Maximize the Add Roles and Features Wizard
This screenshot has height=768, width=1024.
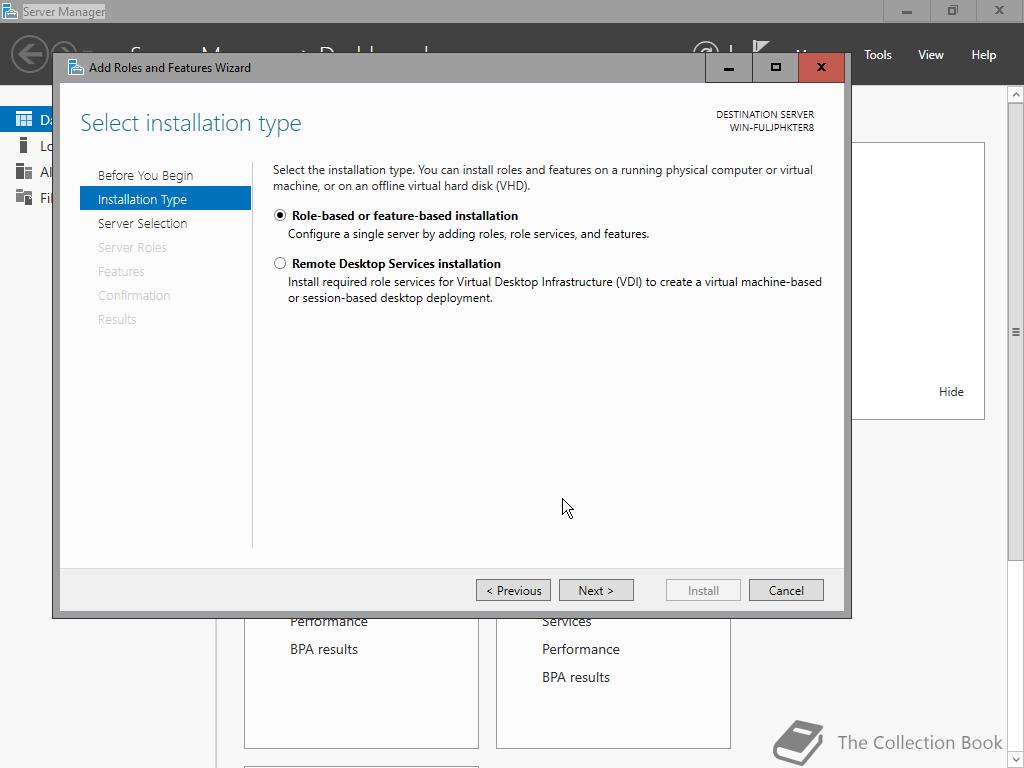(775, 68)
